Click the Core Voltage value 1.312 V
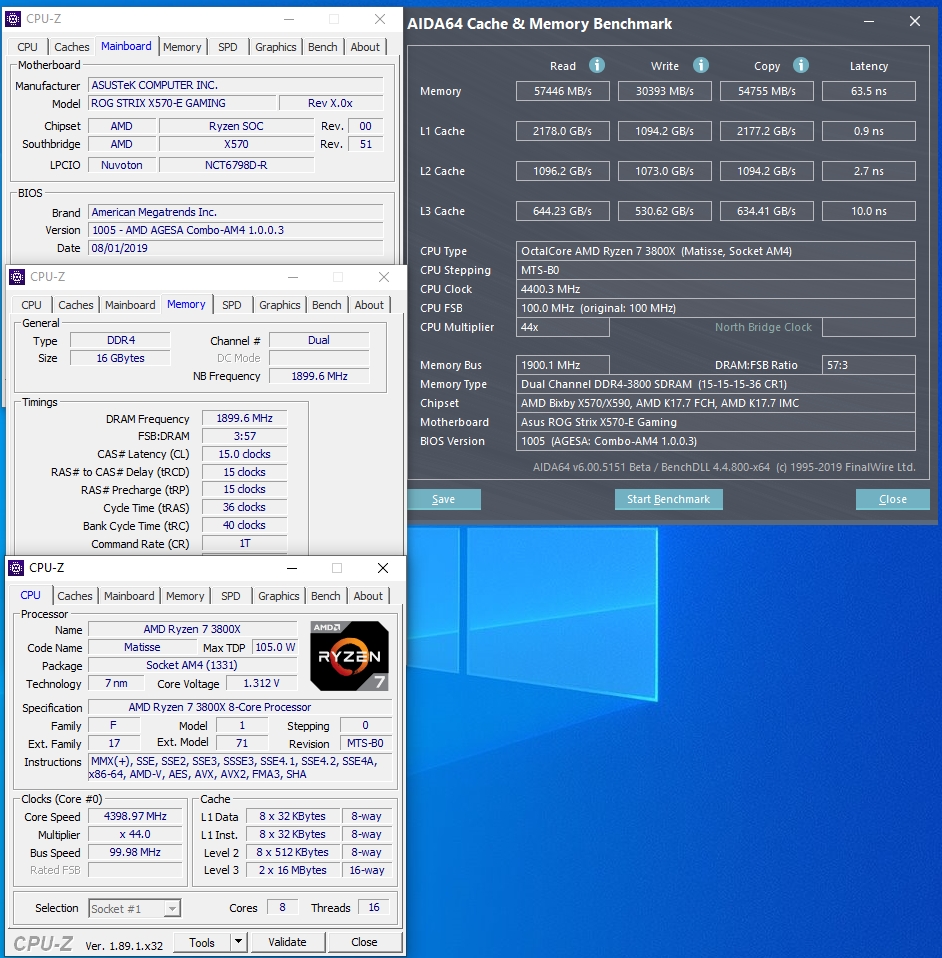The height and width of the screenshot is (958, 942). (261, 683)
